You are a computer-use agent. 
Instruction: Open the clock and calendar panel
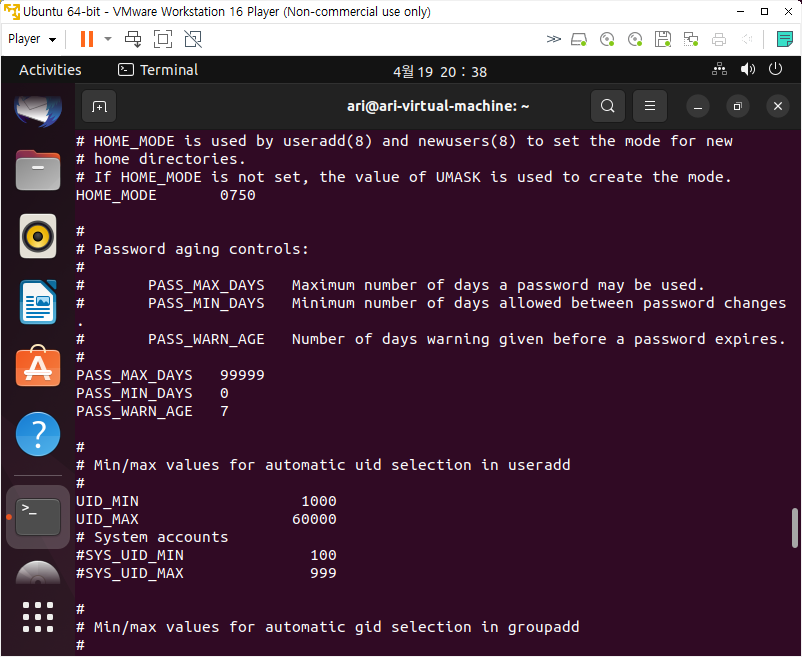(440, 71)
